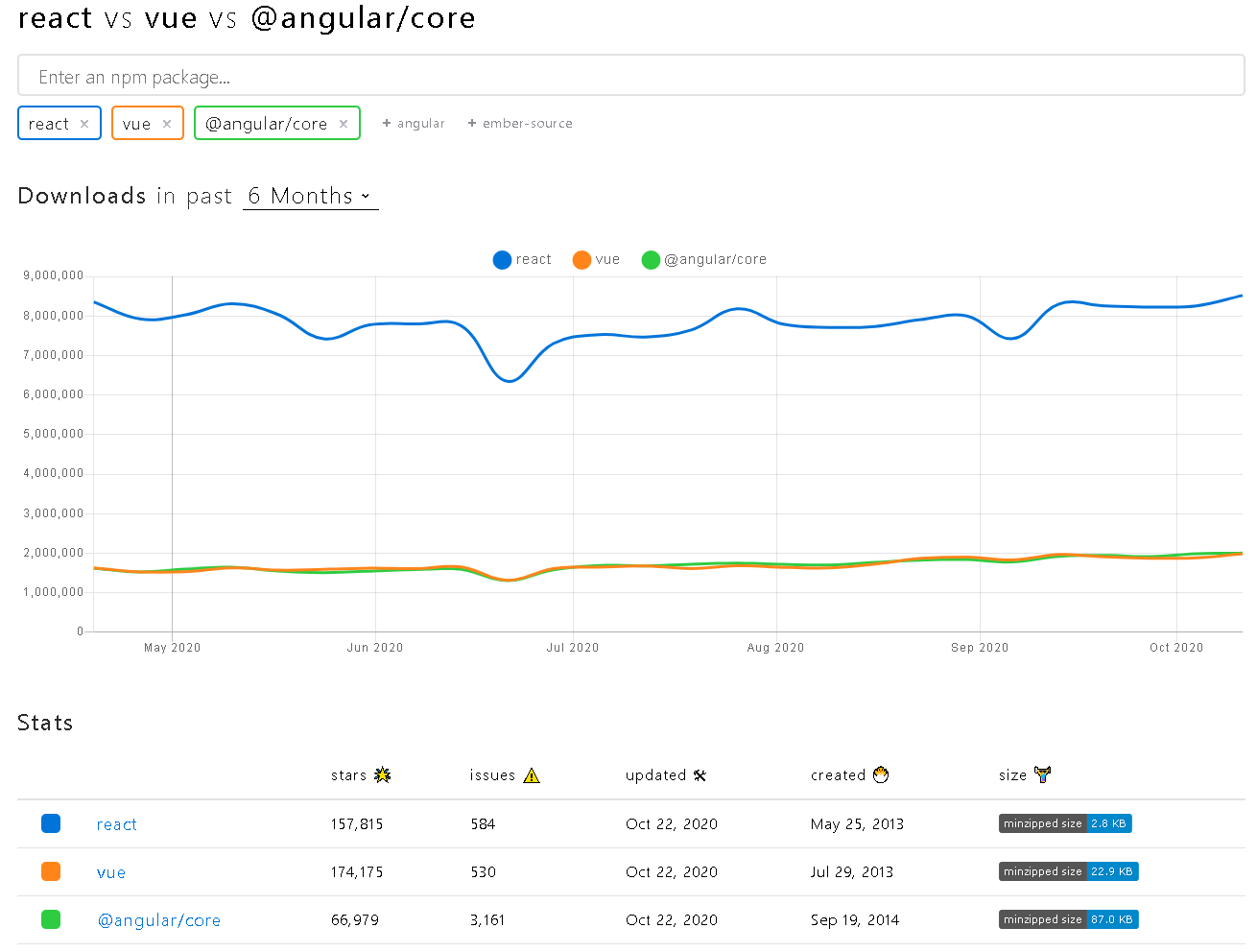Screen dimensions: 1257x952
Task: Click the Jul 2020 axis label
Action: tap(573, 648)
